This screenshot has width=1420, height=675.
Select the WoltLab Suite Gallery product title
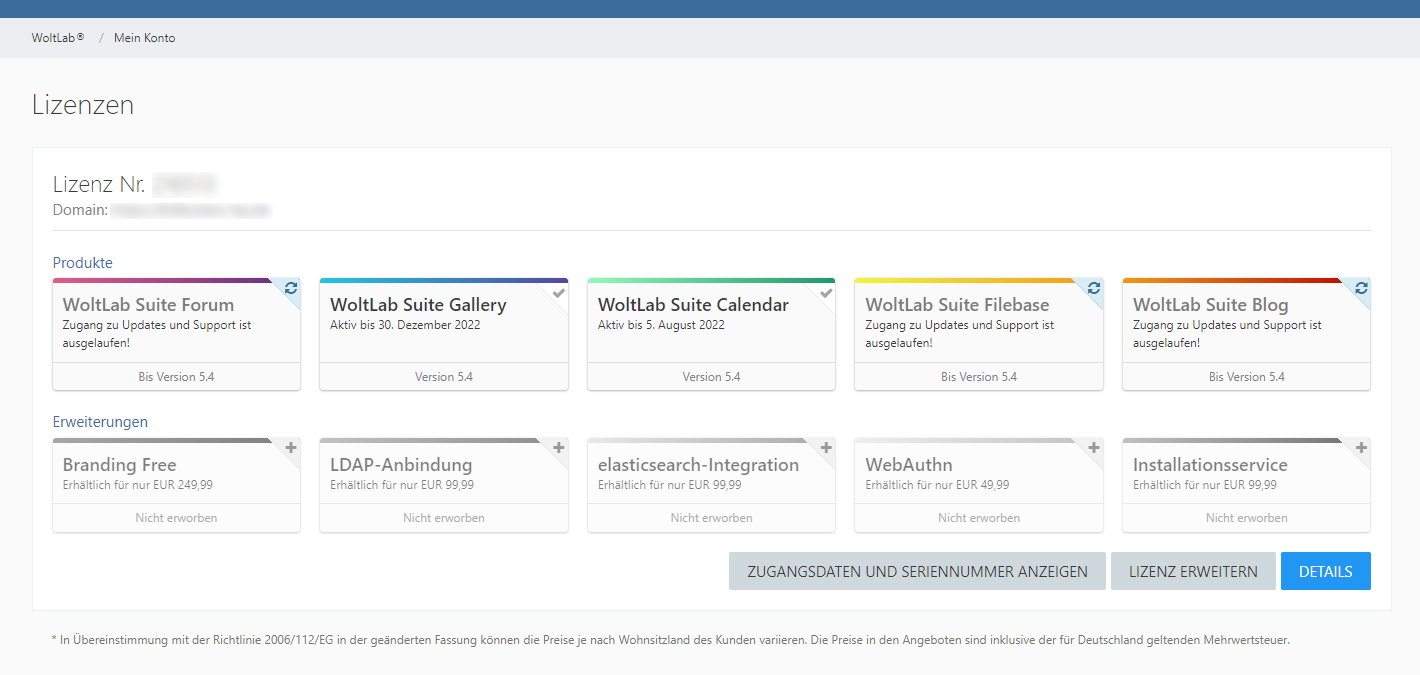click(x=418, y=305)
